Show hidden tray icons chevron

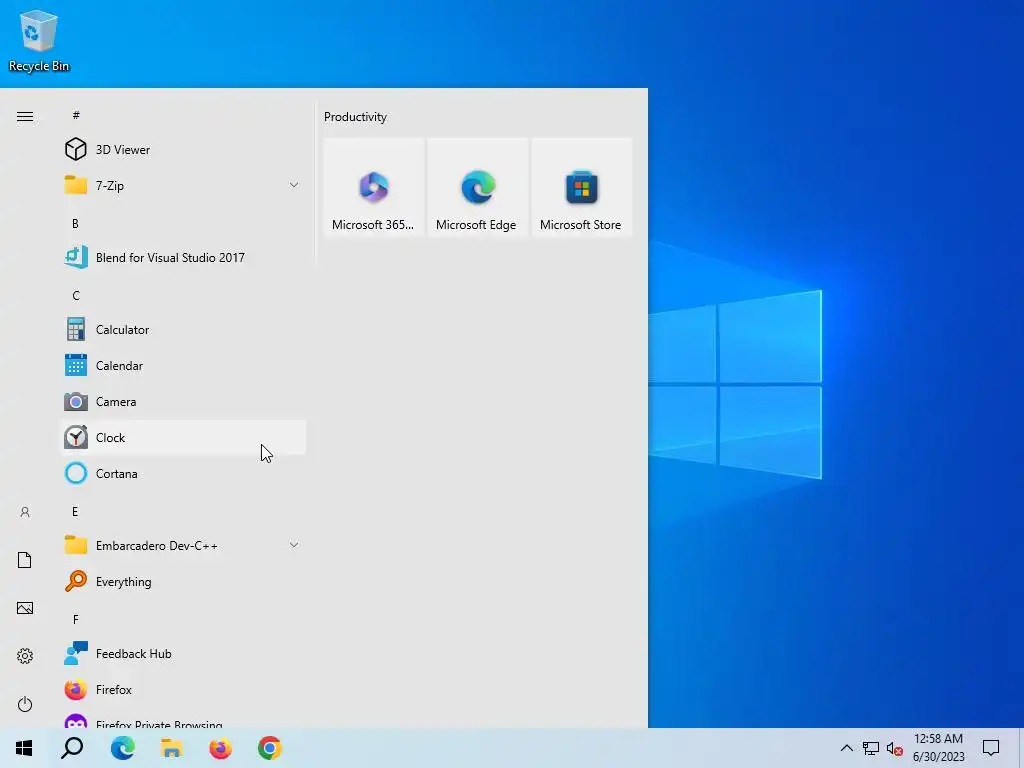pos(846,748)
